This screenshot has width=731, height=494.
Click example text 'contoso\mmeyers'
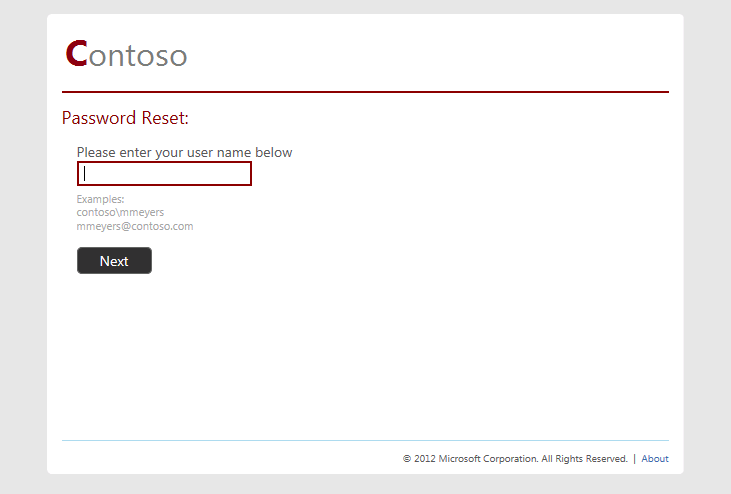pos(120,213)
